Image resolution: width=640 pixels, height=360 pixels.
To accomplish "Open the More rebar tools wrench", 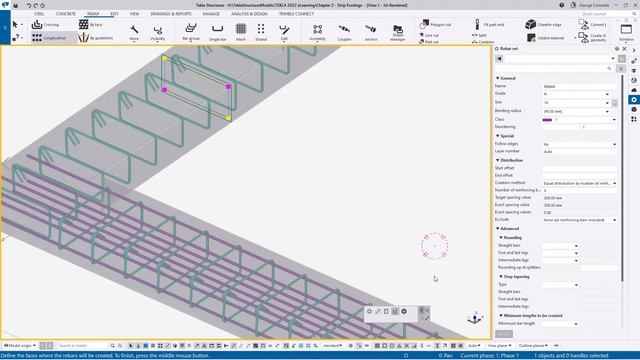I will pos(134,32).
